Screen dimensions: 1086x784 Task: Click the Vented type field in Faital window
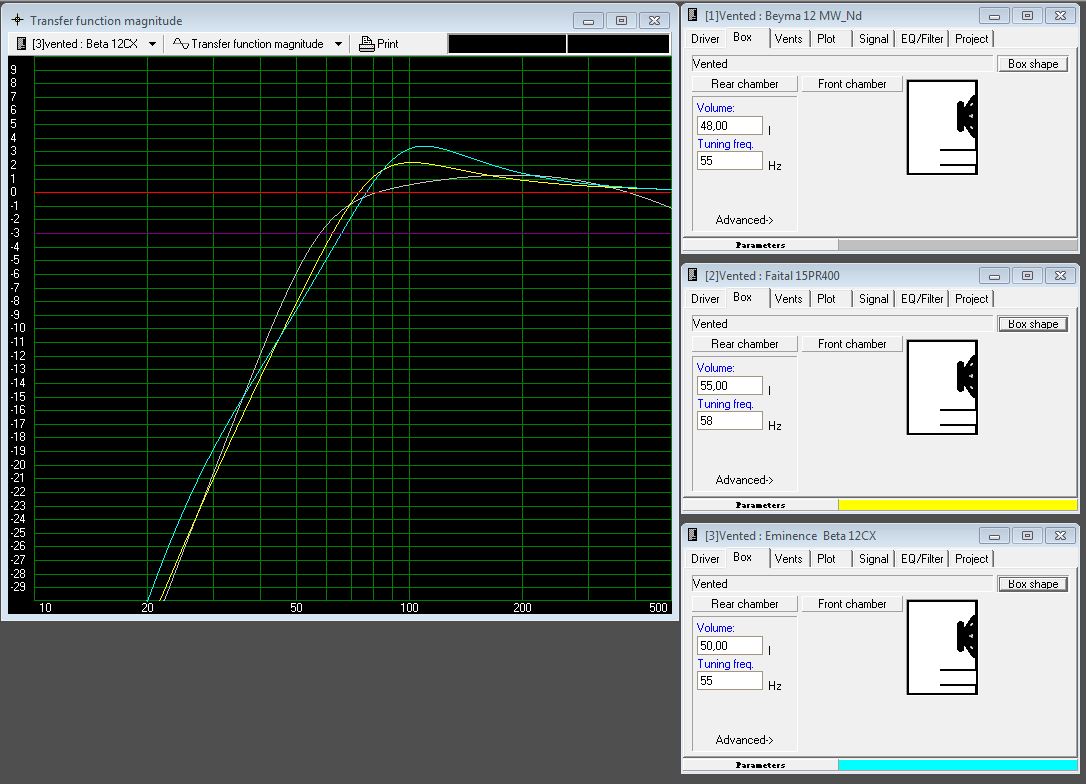click(x=842, y=323)
